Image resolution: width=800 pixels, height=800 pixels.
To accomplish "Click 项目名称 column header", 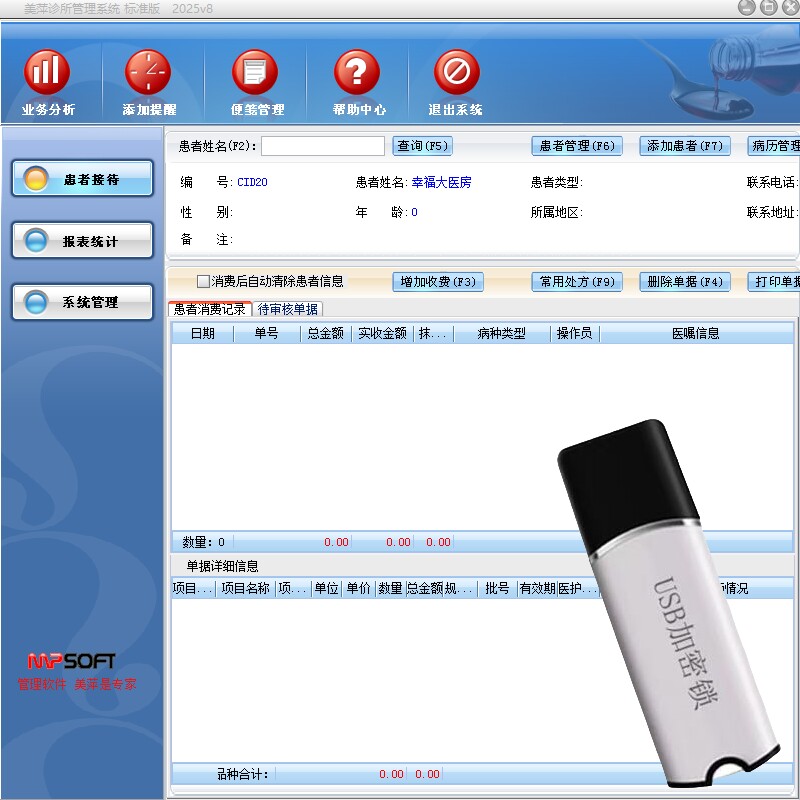I will pos(245,588).
